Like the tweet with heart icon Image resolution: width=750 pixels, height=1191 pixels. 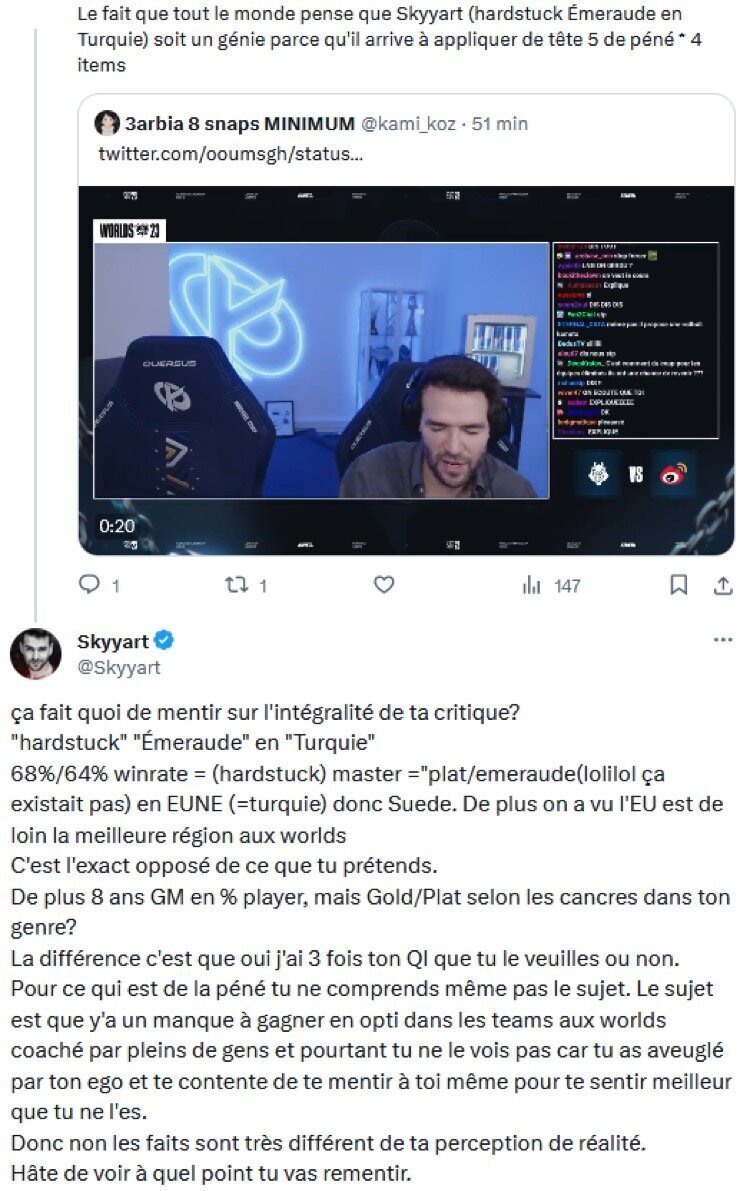(x=384, y=584)
